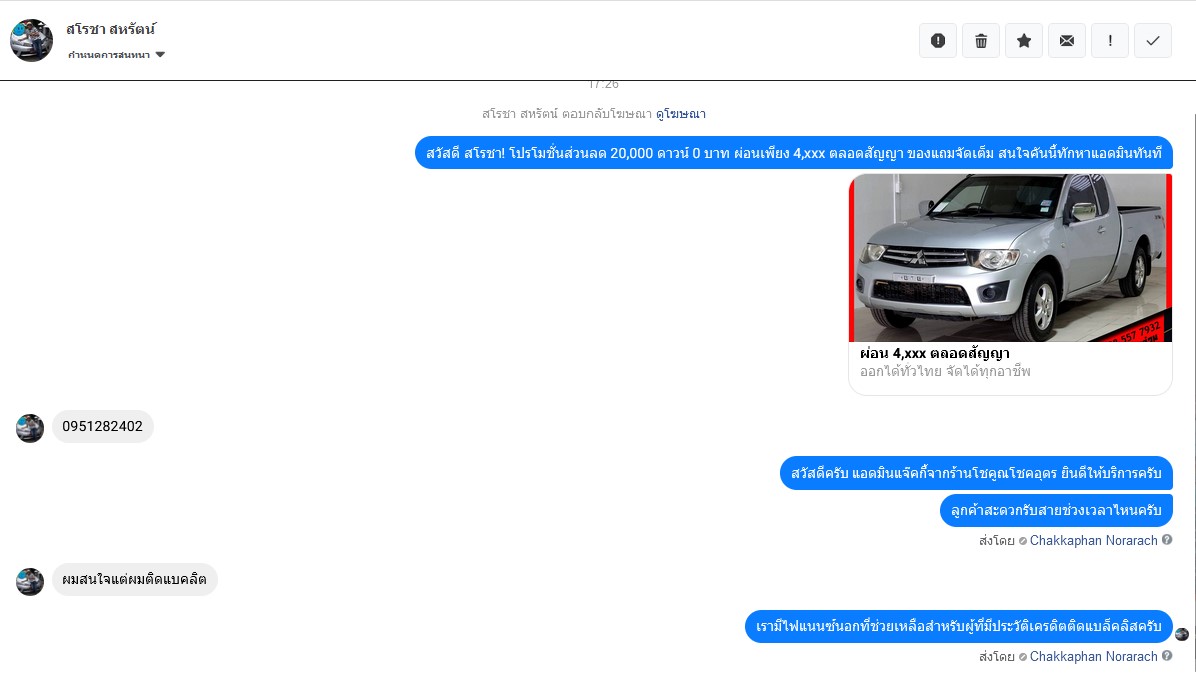Delete conversation with the trash icon
This screenshot has width=1196, height=695.
tap(981, 40)
